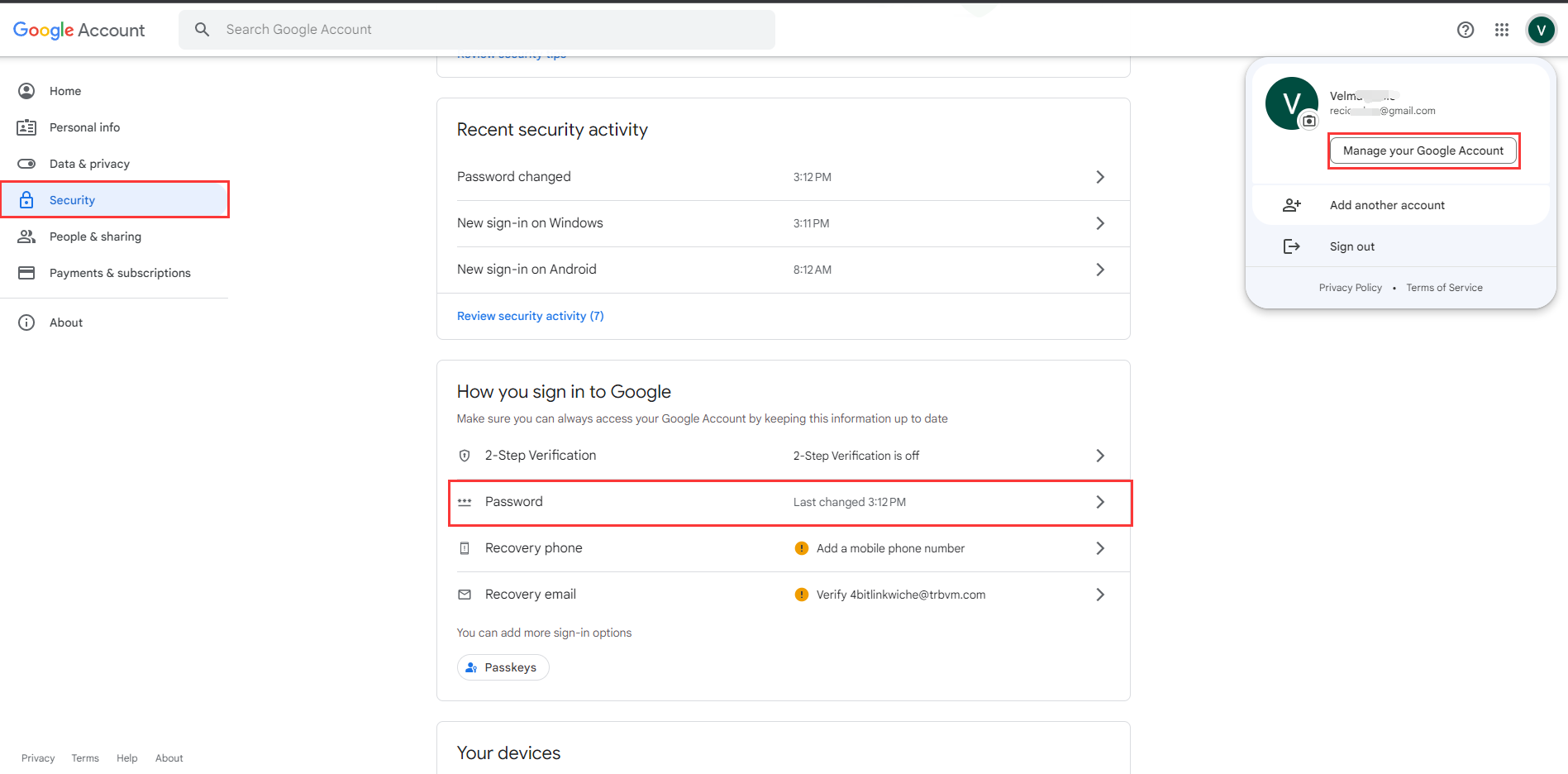The image size is (1568, 774).
Task: Click the 'Recovery phone' label
Action: click(x=534, y=548)
